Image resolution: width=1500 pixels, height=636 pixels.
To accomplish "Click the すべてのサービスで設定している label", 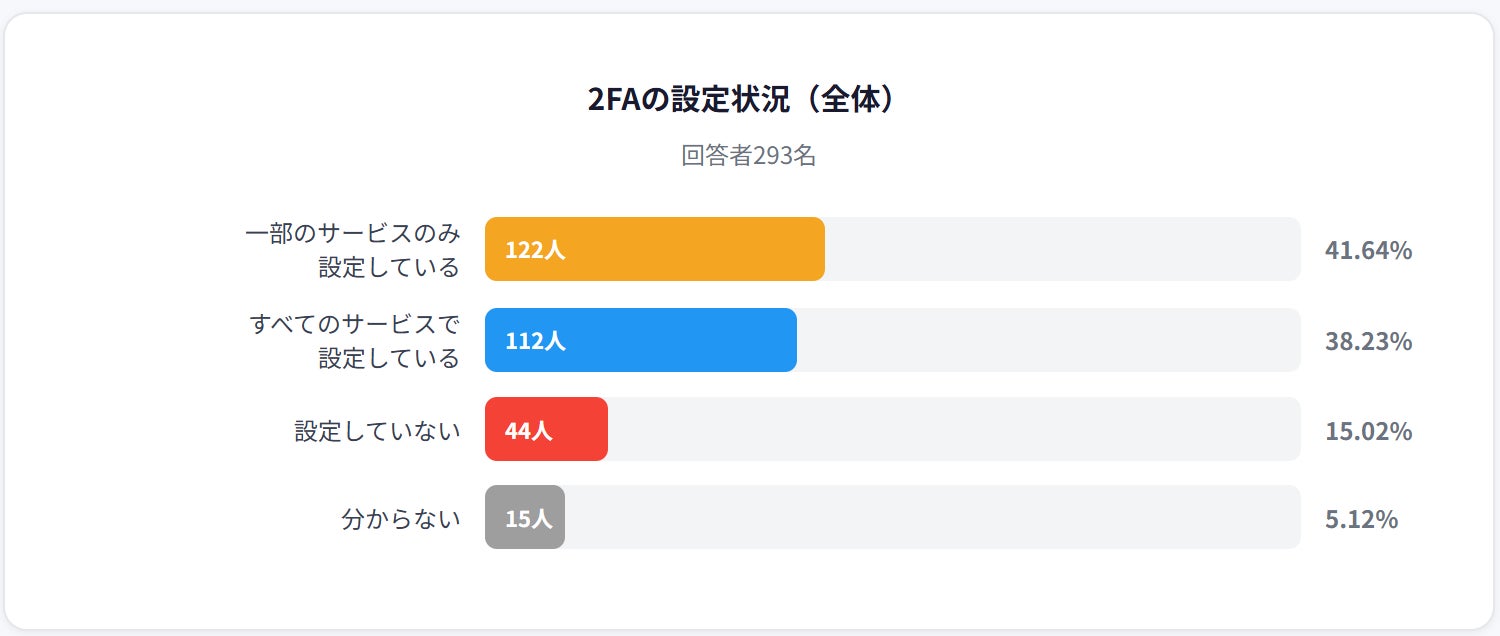I will pos(355,340).
